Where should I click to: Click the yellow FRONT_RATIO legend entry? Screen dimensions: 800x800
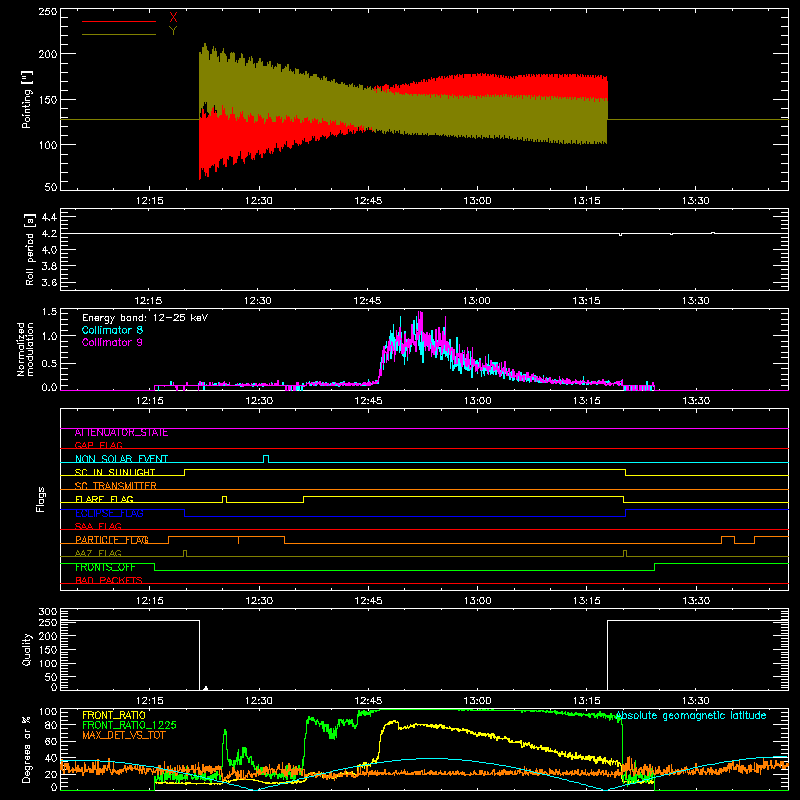[114, 715]
